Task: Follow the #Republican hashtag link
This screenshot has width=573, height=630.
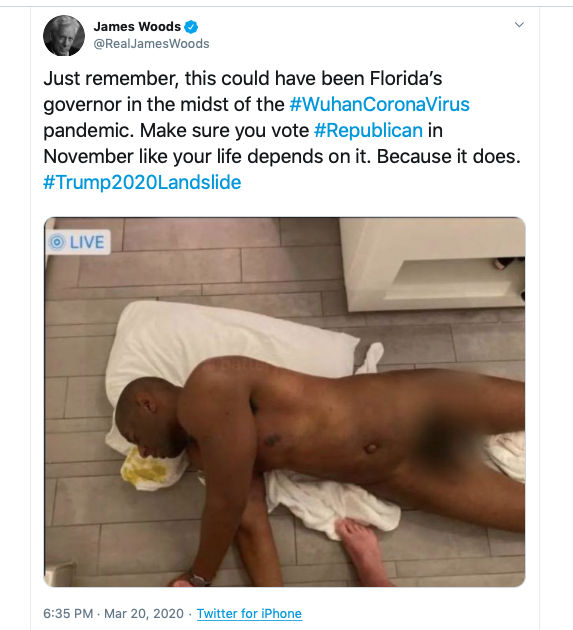Action: tap(368, 131)
